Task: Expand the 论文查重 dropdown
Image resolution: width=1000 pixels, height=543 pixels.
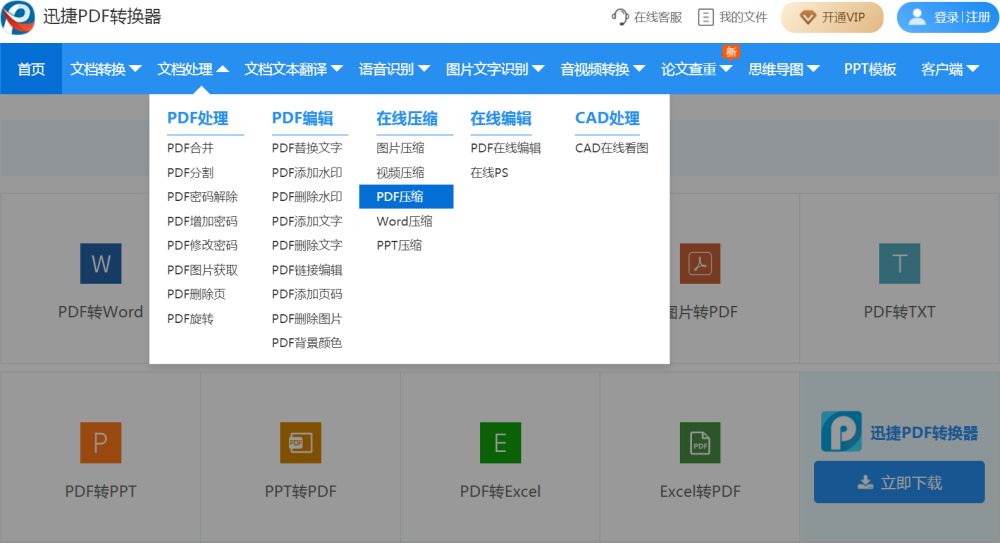Action: click(696, 69)
